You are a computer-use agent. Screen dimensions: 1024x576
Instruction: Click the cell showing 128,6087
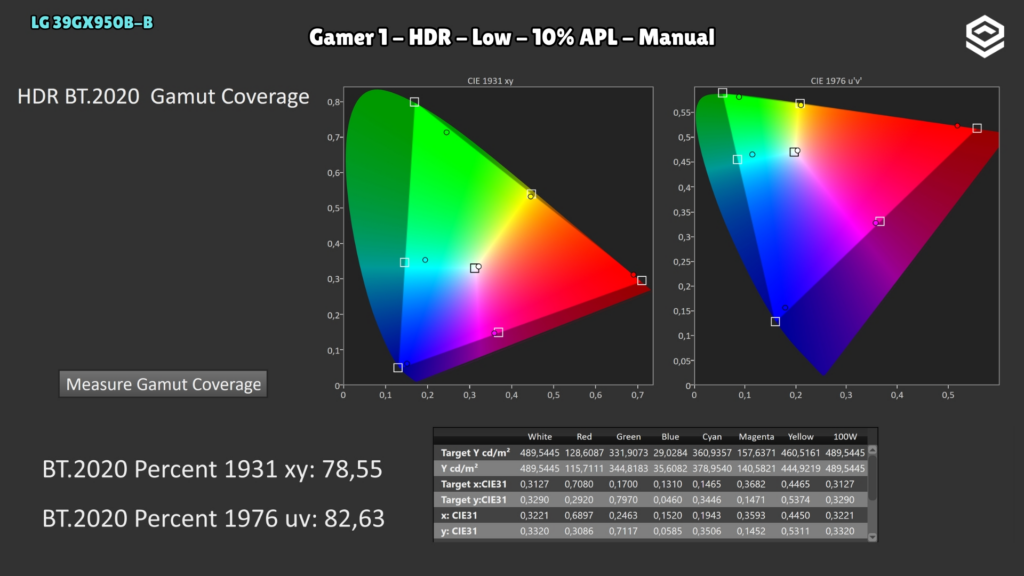coord(584,453)
